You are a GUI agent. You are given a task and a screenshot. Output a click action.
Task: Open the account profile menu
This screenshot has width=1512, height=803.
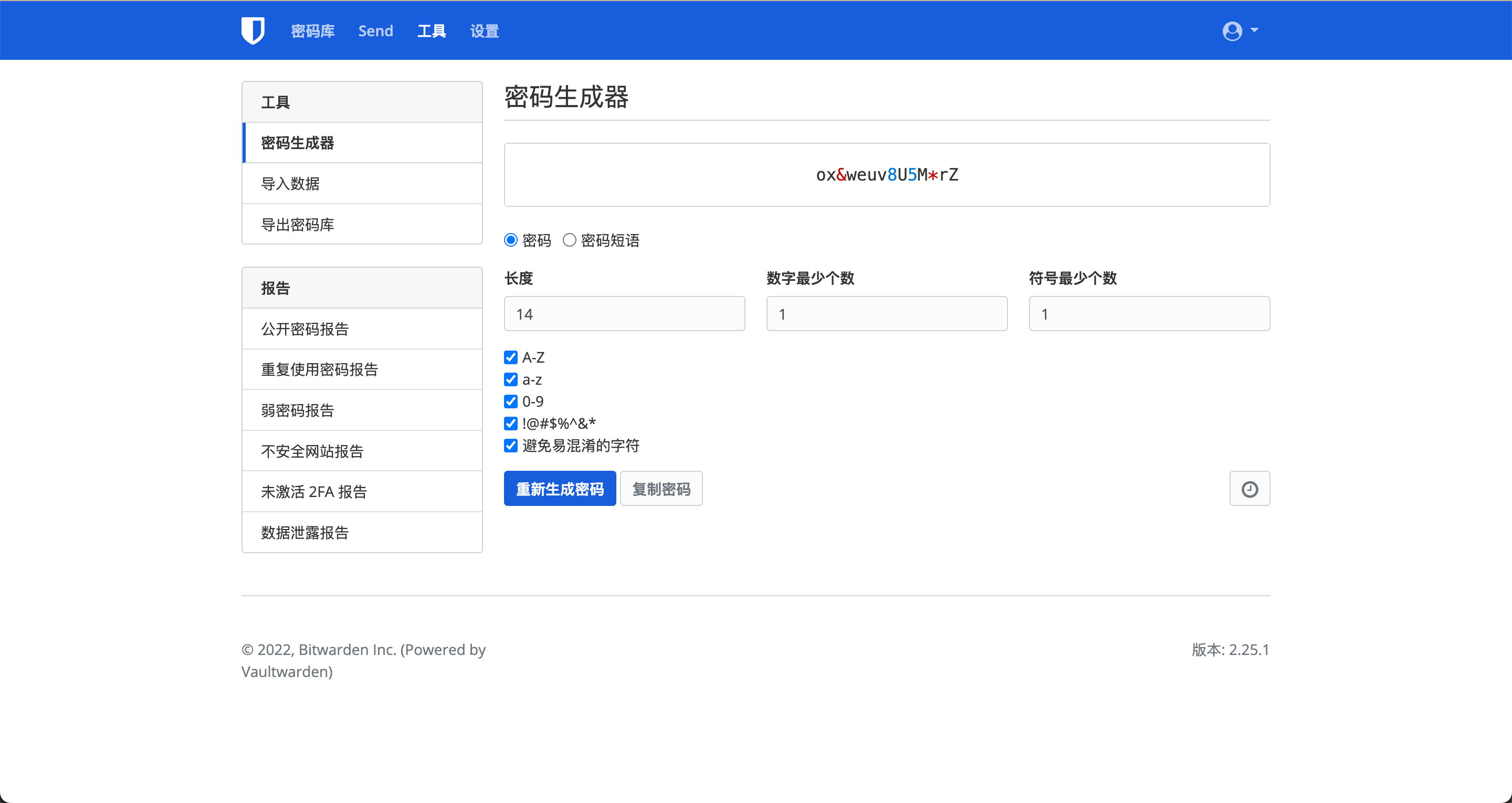click(1240, 30)
